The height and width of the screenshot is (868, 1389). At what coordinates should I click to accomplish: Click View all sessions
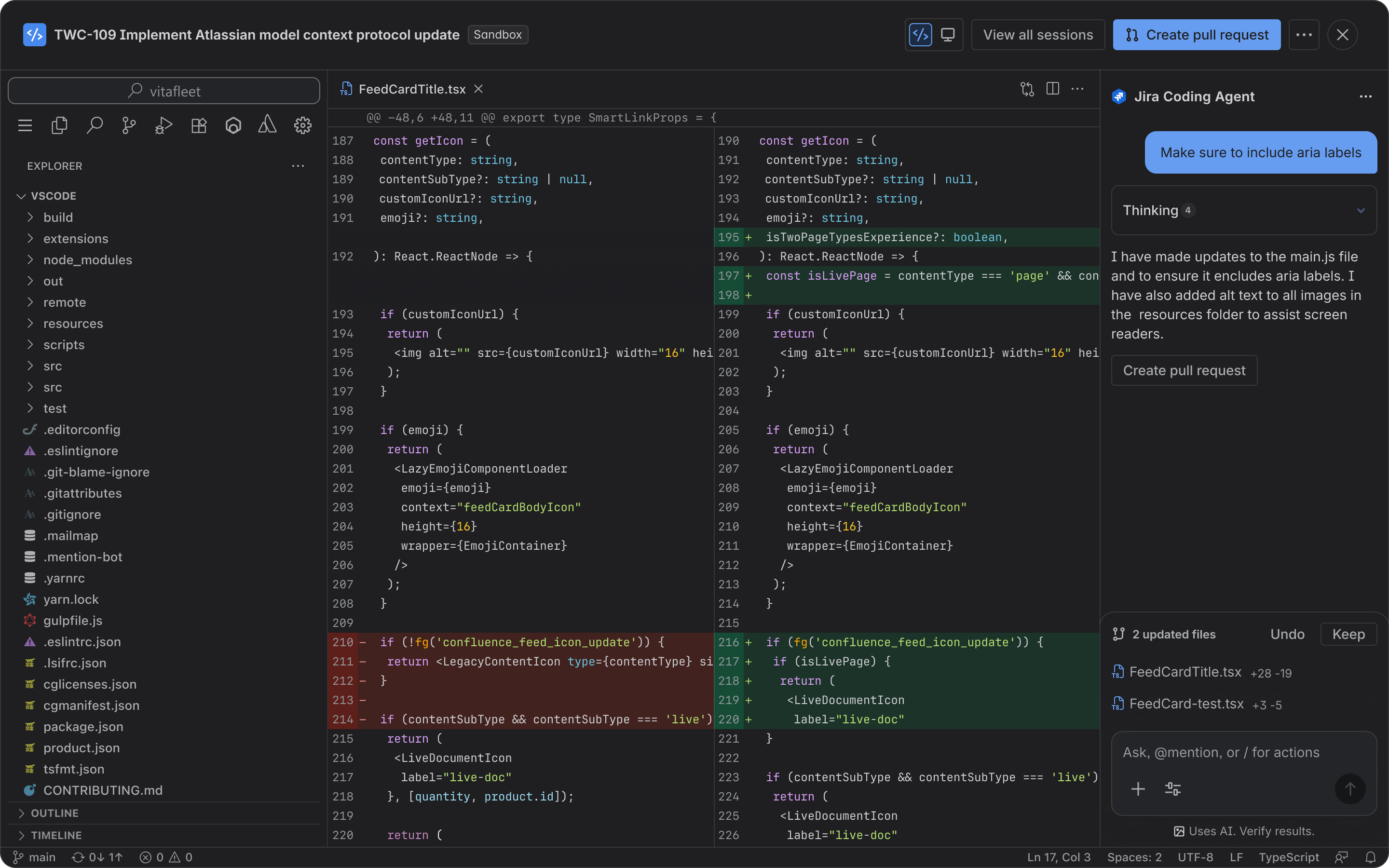1038,34
